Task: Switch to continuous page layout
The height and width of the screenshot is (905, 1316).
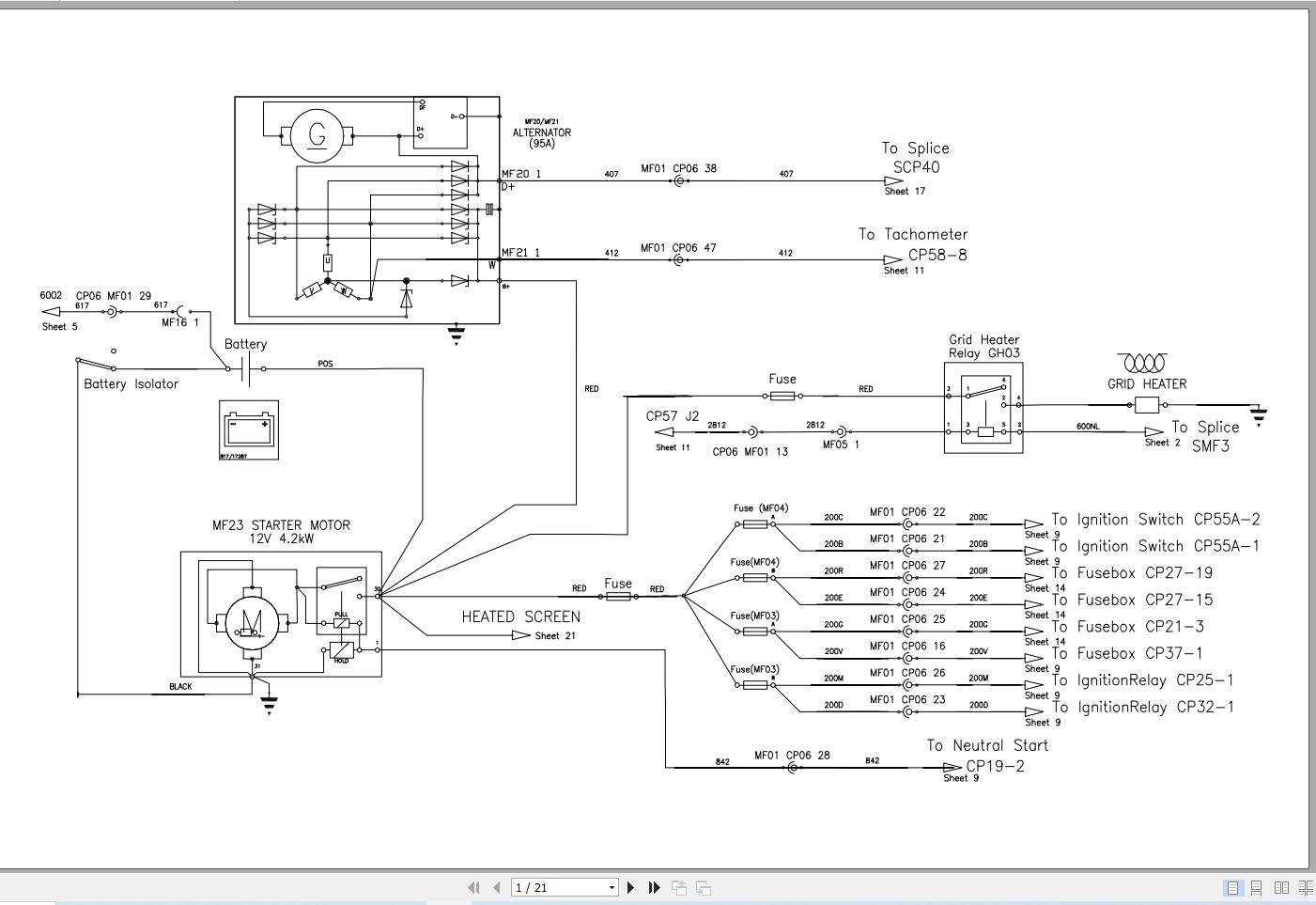Action: 1256,887
